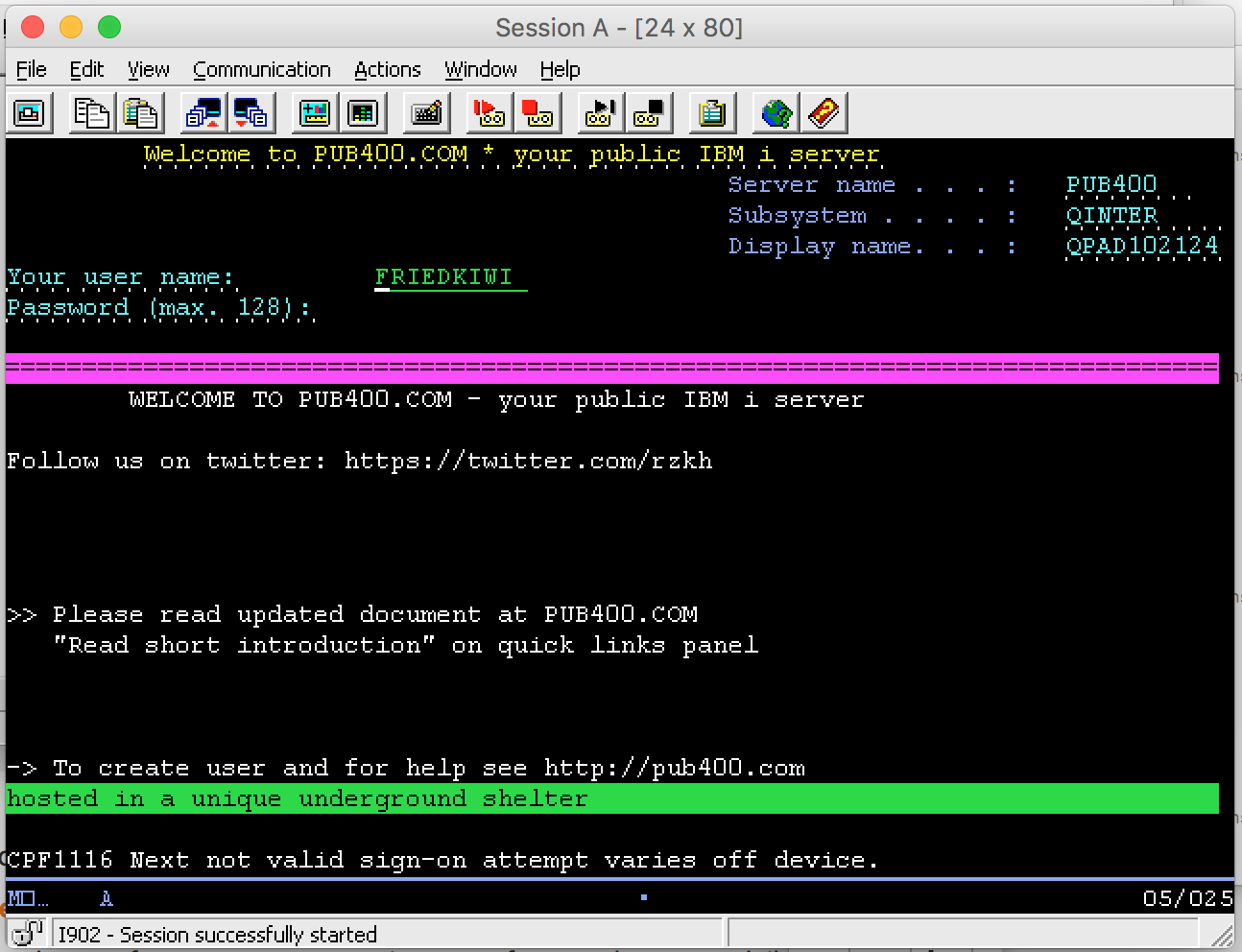Open the Help menu
This screenshot has width=1242, height=952.
tap(560, 69)
